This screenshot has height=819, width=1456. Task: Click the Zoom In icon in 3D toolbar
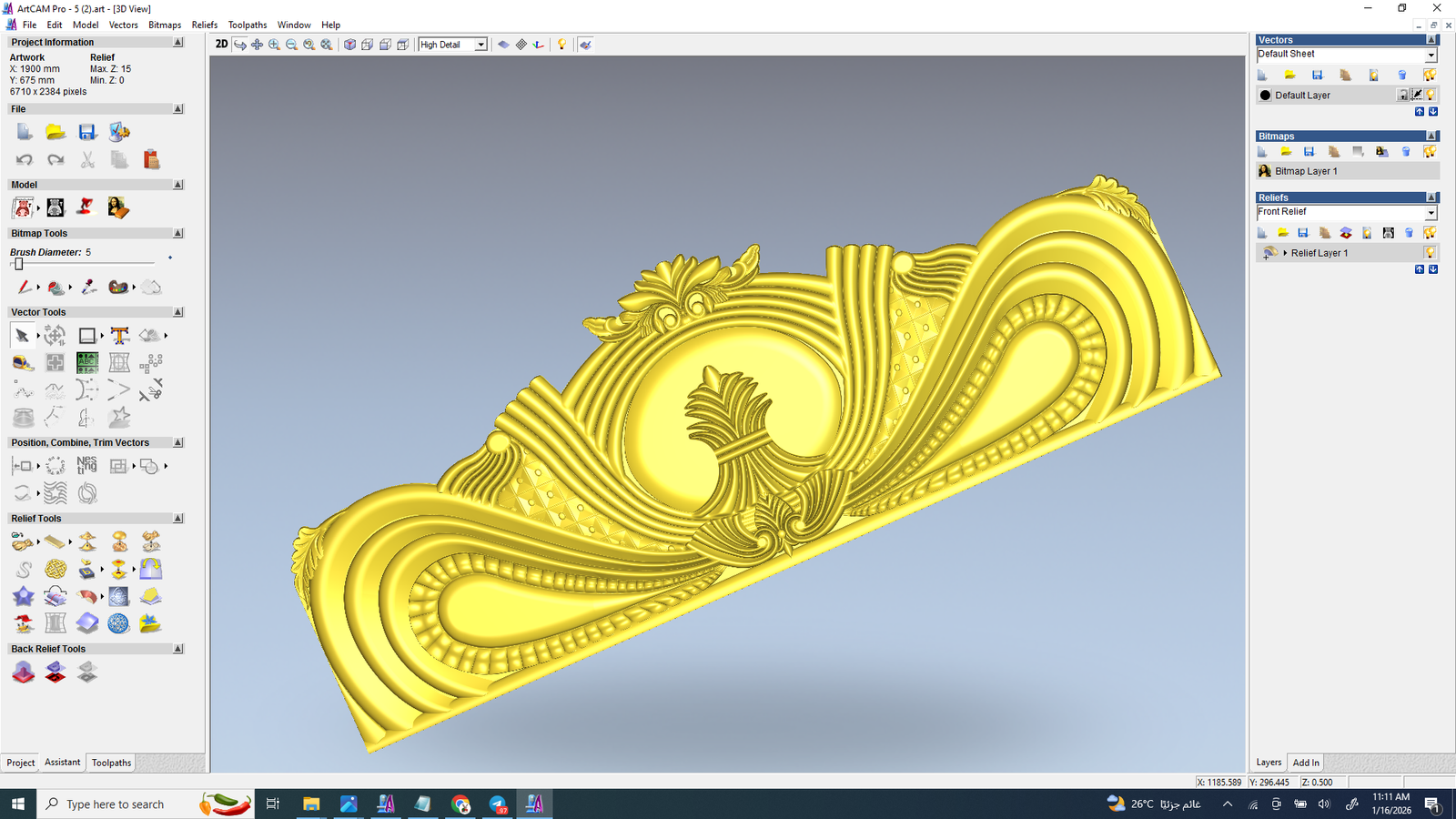coord(274,45)
